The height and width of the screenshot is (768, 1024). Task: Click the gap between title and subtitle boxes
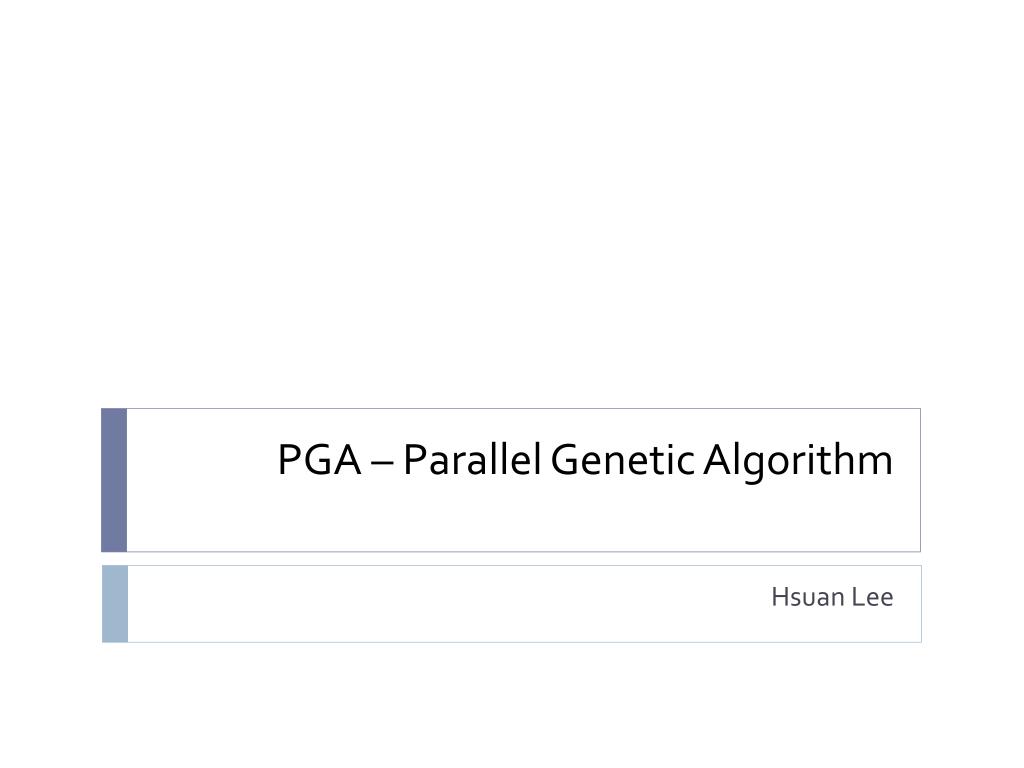512,559
